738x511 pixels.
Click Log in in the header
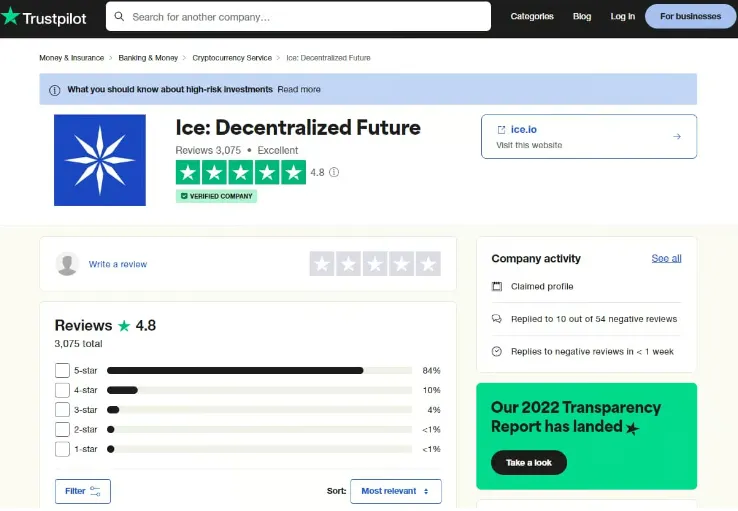click(622, 16)
